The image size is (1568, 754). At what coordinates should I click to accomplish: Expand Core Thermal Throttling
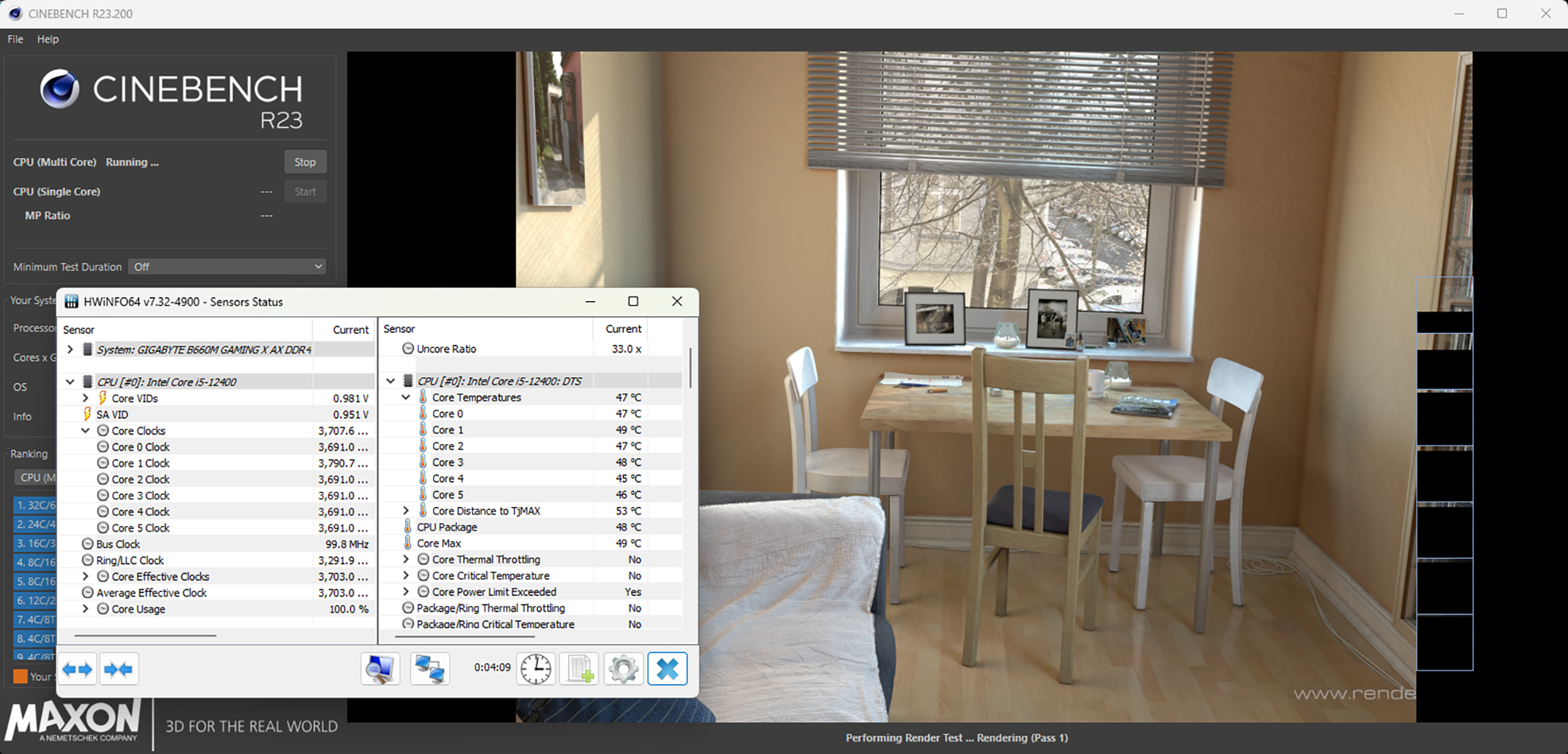(x=405, y=559)
